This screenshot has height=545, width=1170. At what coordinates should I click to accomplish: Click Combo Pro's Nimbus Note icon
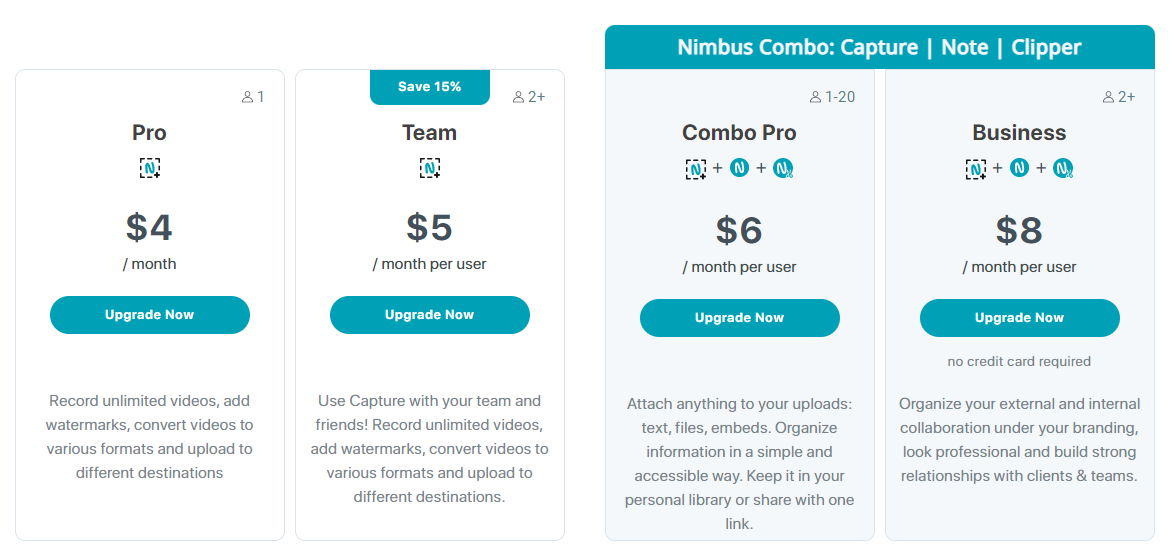point(739,168)
